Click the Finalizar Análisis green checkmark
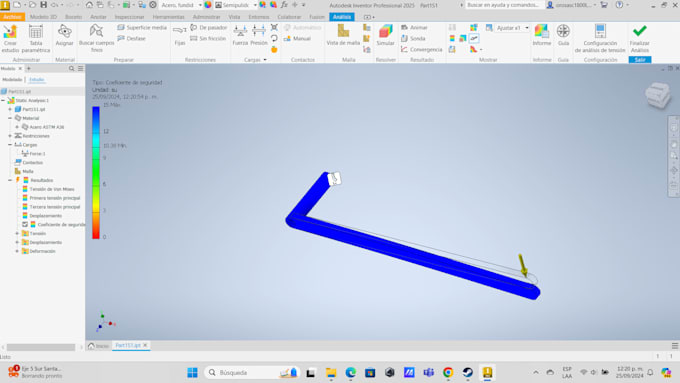This screenshot has width=680, height=383. tap(640, 31)
